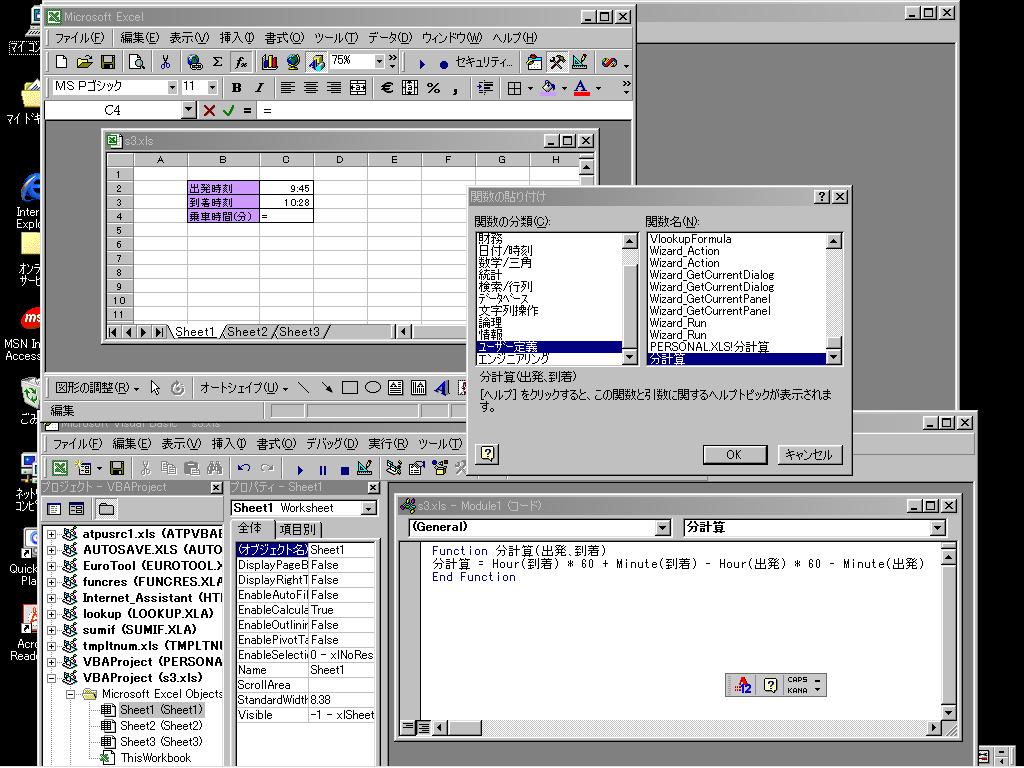Undo last action in VBA editor
The height and width of the screenshot is (768, 1024).
pyautogui.click(x=244, y=468)
